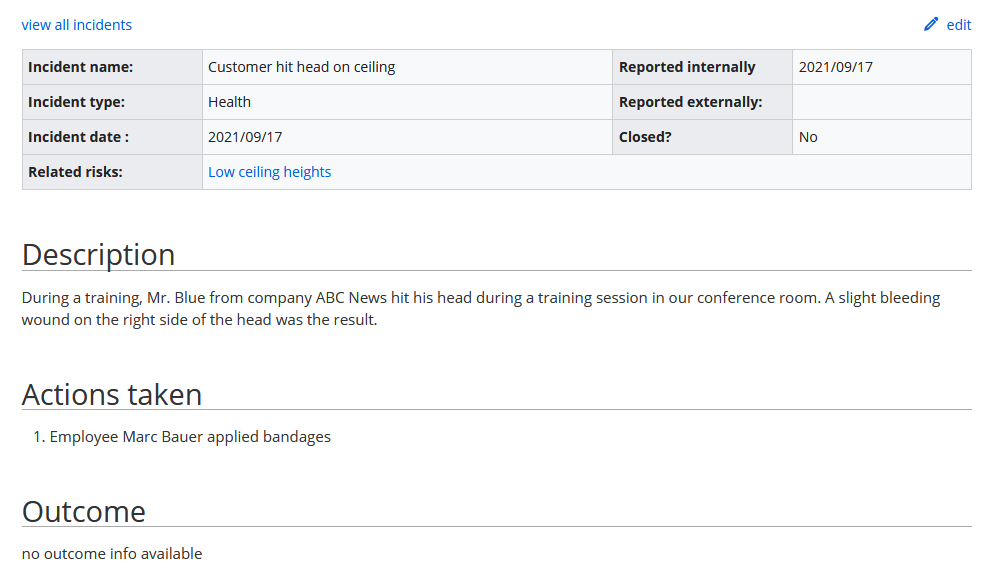Click the 'edit' text link
This screenshot has height=584, width=1000.
(x=959, y=25)
